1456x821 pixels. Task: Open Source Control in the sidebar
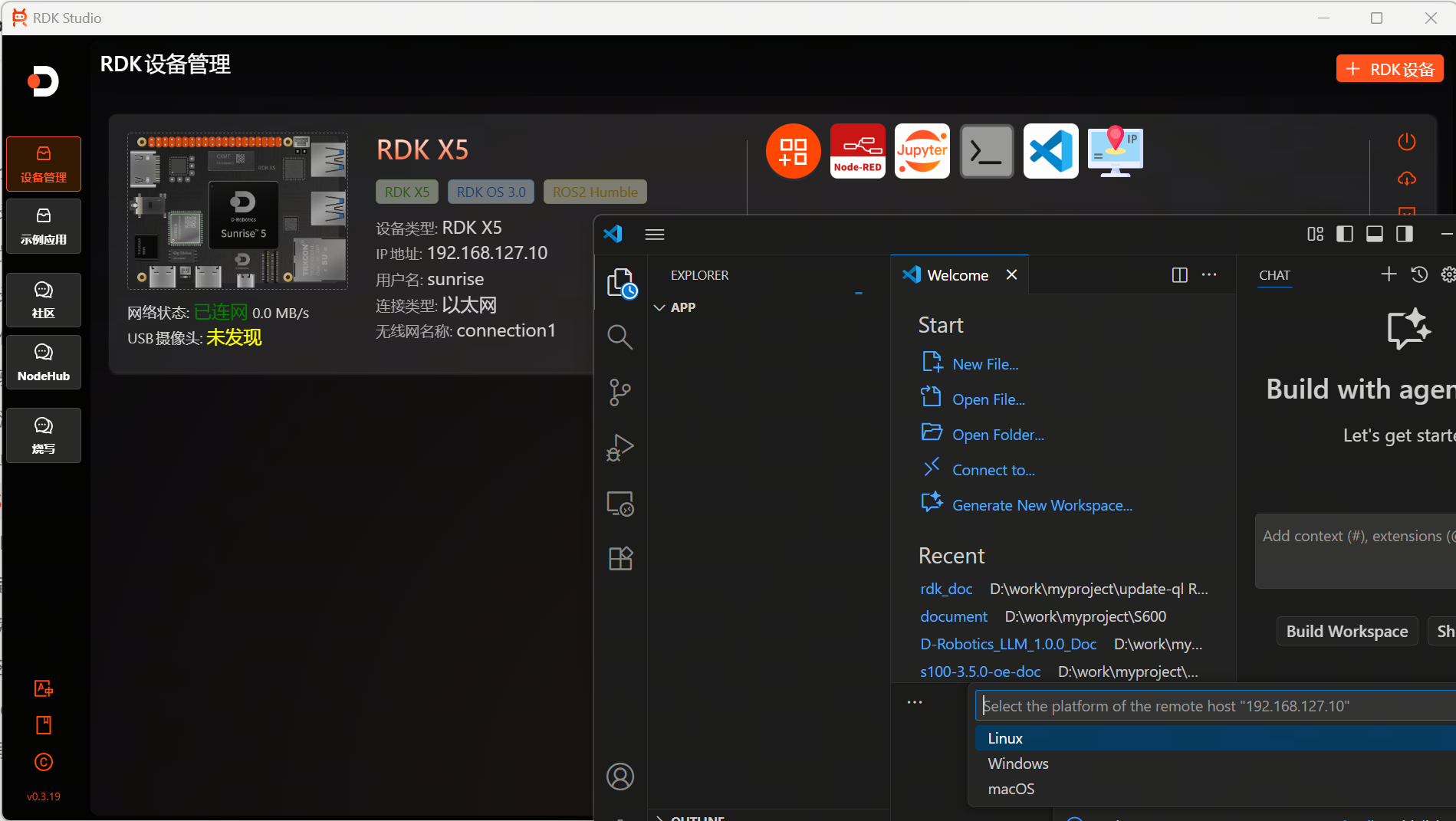coord(620,392)
